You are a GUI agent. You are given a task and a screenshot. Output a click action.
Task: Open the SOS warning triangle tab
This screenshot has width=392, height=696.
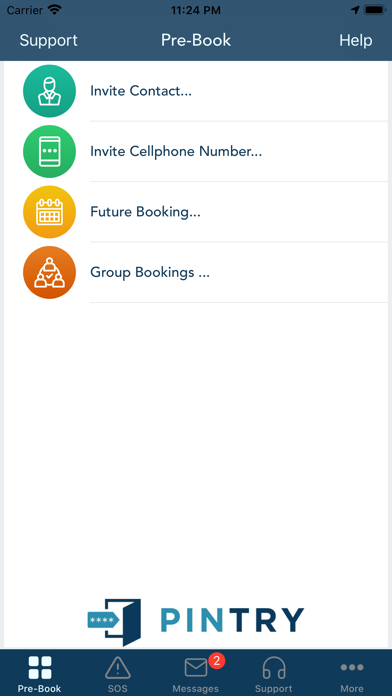(117, 668)
